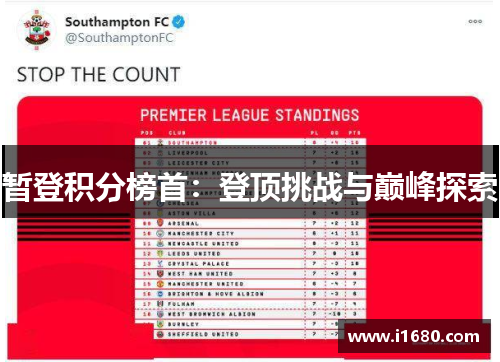Click the Manchester United crest icon

coord(160,284)
